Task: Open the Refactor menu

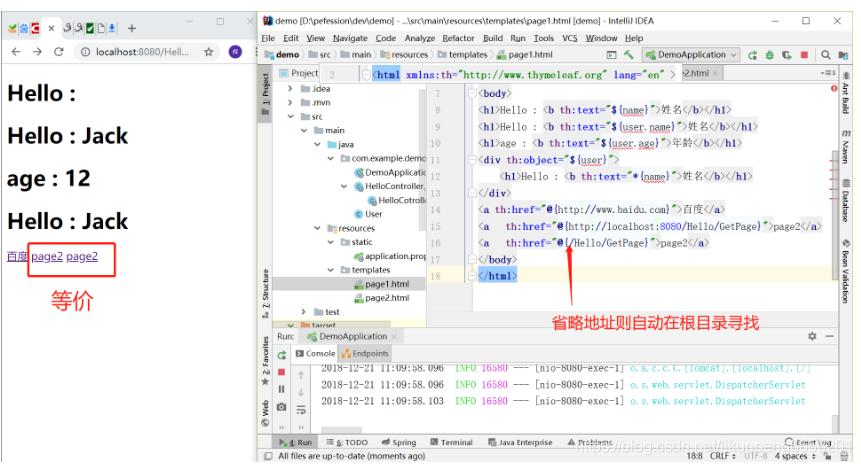Action: coord(458,38)
